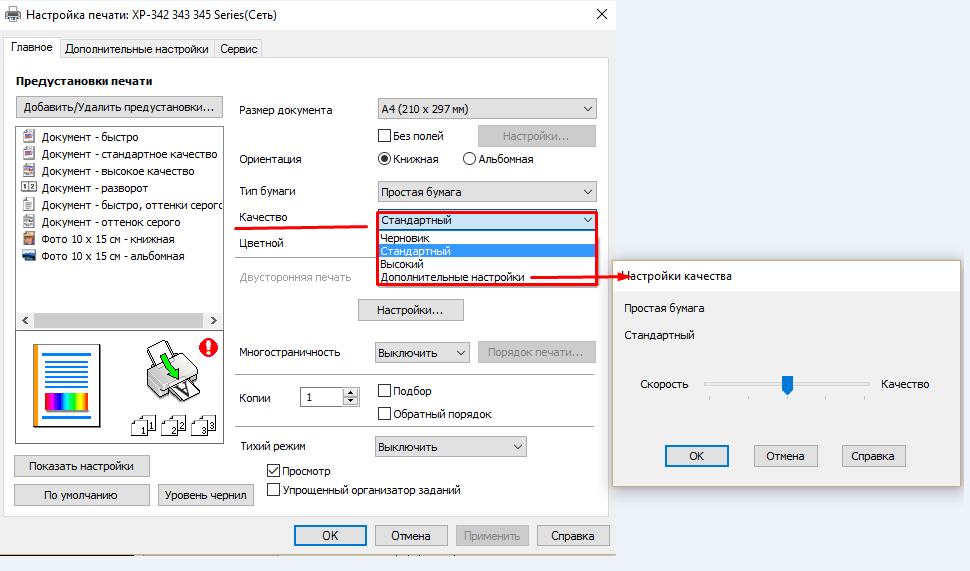Open the 'Размер документа' A4 dropdown
This screenshot has width=970, height=571.
point(487,109)
